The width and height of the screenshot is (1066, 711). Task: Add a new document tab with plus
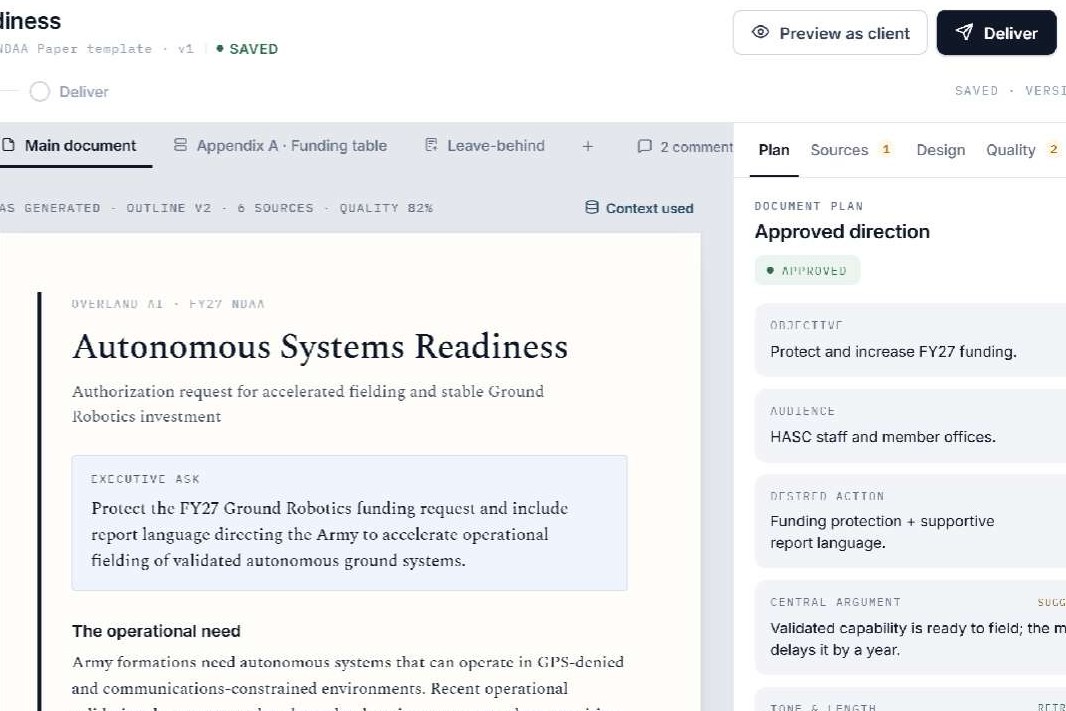click(x=587, y=145)
